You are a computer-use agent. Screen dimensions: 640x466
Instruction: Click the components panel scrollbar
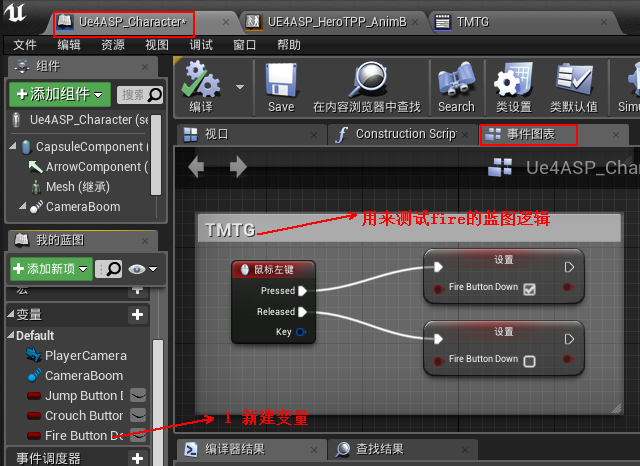click(x=156, y=155)
